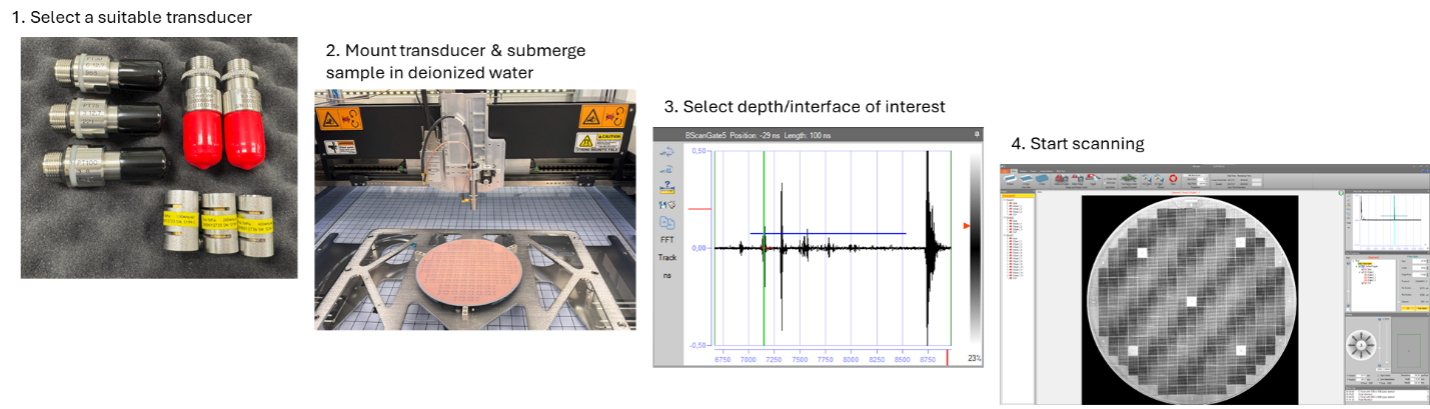Pin the BScanGate5 panel using the pin icon
The width and height of the screenshot is (1430, 409).
(976, 134)
